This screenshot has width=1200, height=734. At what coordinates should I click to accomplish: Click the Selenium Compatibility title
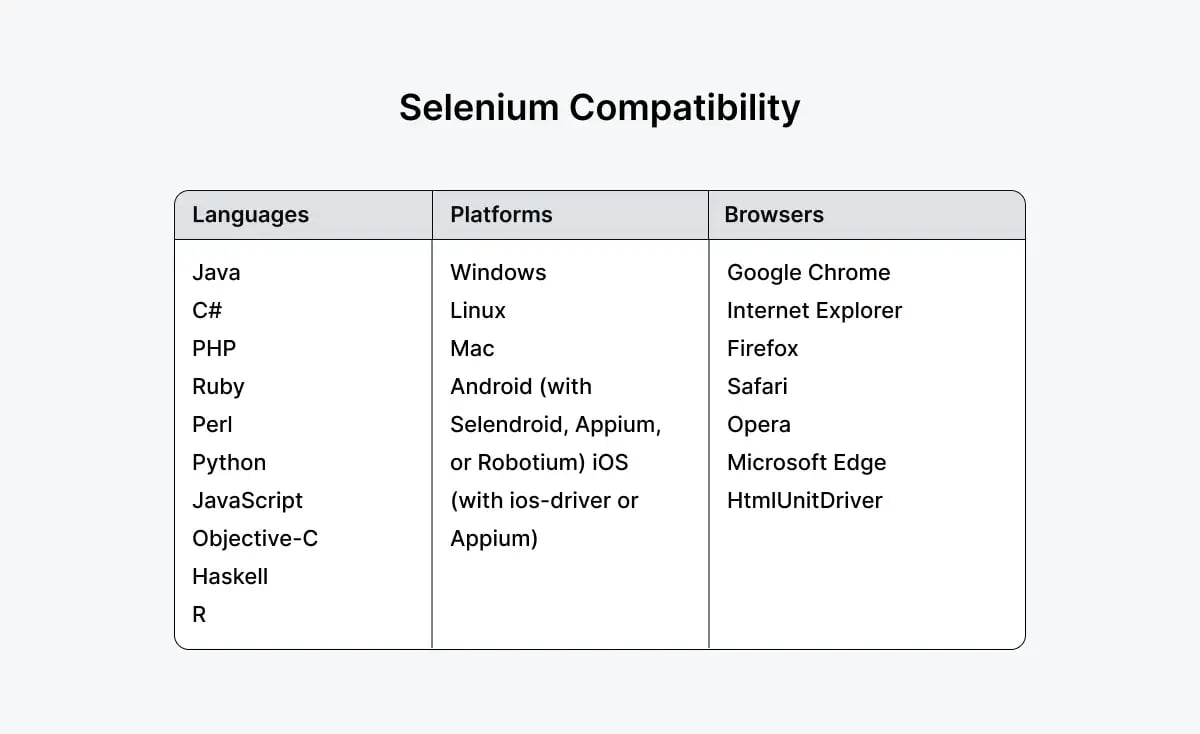599,108
